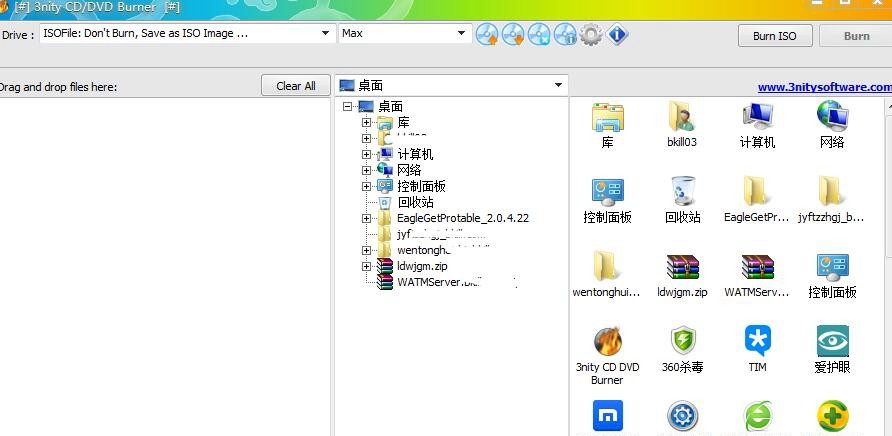Screen dimensions: 892x436
Task: Collapse the 桌面 root node in folder tree
Action: [348, 106]
